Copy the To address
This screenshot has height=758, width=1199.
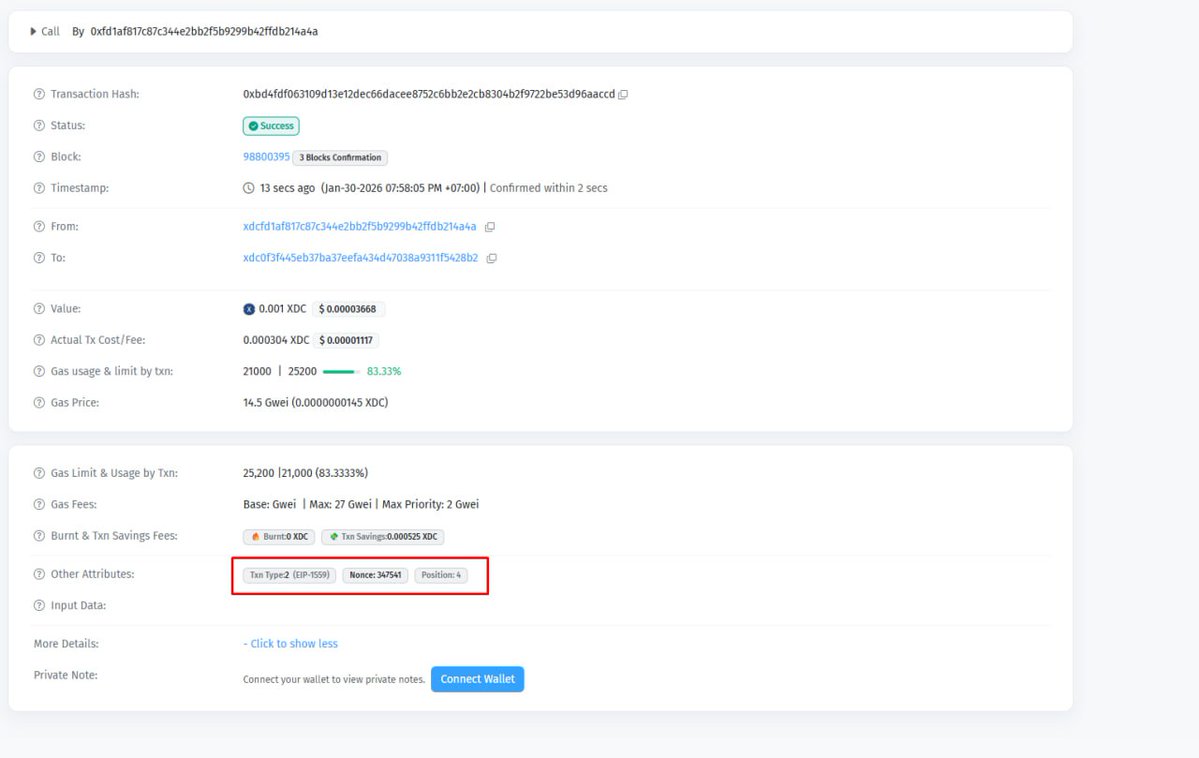tap(492, 258)
